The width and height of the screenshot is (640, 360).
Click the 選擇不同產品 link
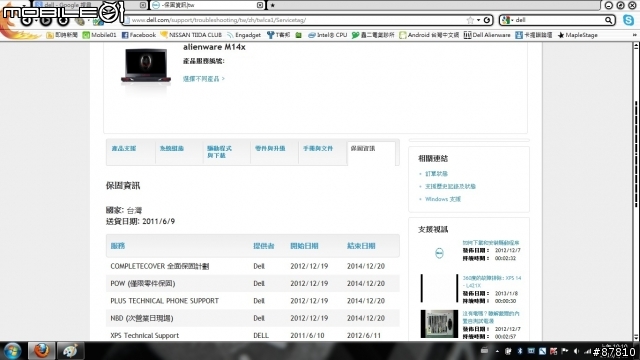204,79
